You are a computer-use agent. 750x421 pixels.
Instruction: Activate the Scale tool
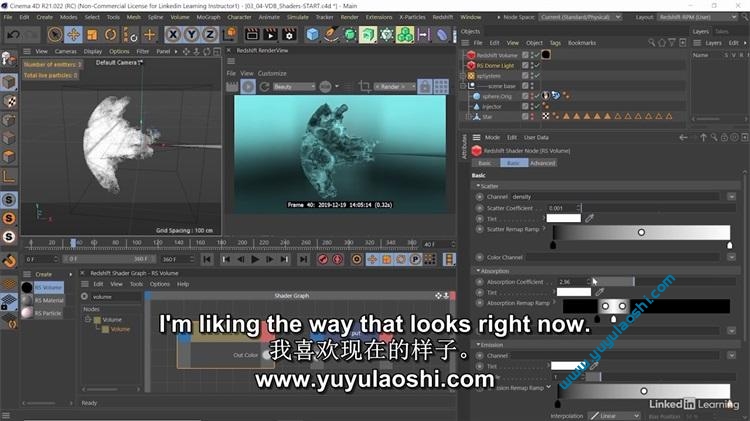click(x=92, y=34)
